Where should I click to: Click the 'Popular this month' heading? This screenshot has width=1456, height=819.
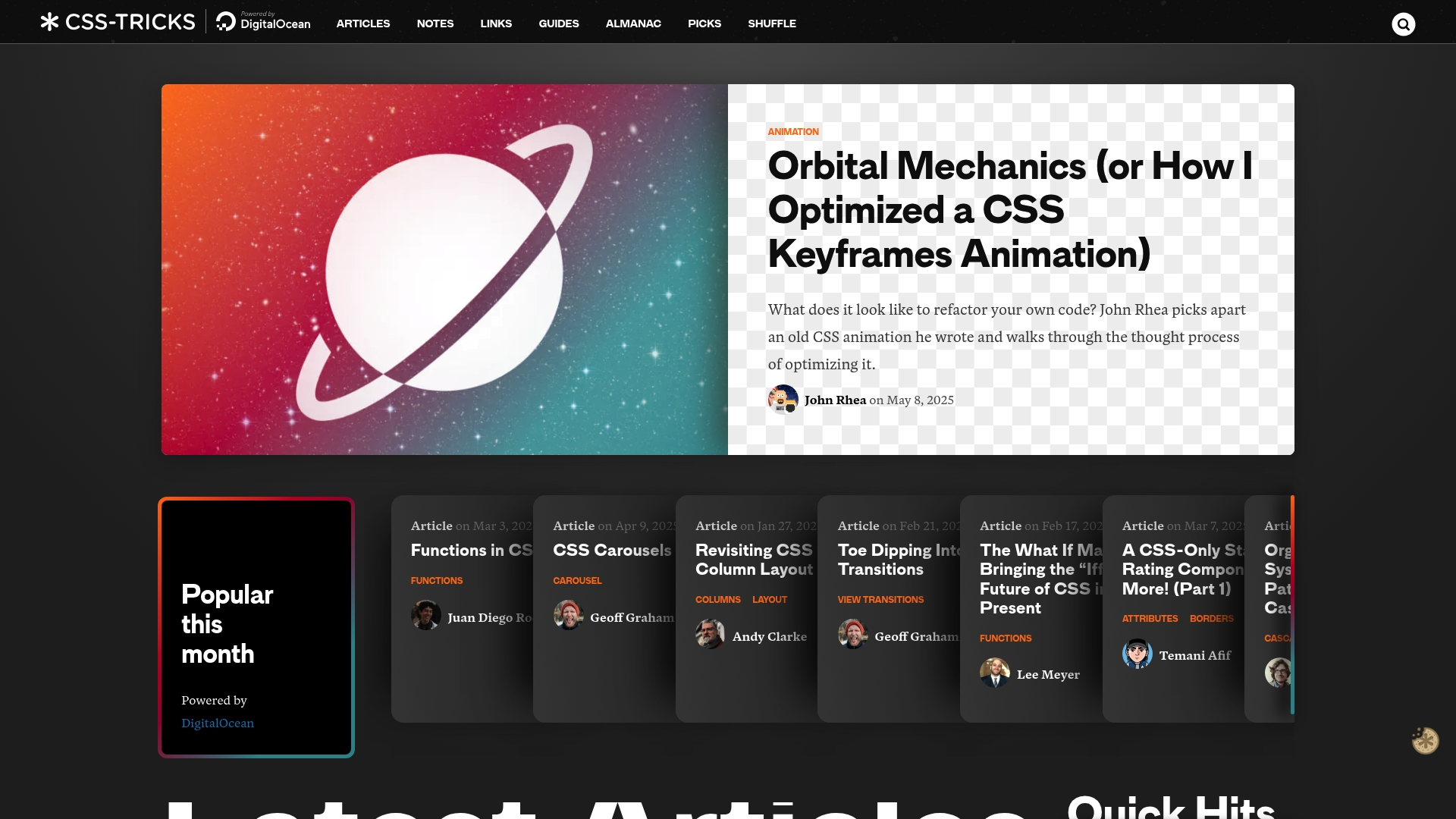(227, 624)
